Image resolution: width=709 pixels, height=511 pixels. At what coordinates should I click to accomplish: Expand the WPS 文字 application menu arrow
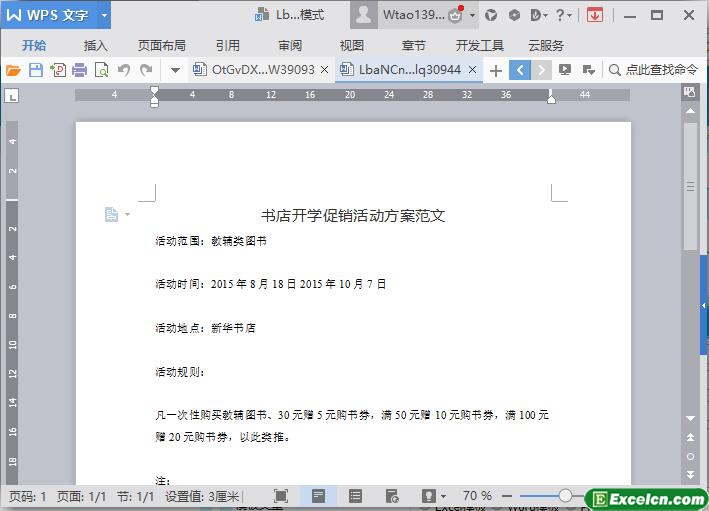tap(104, 15)
